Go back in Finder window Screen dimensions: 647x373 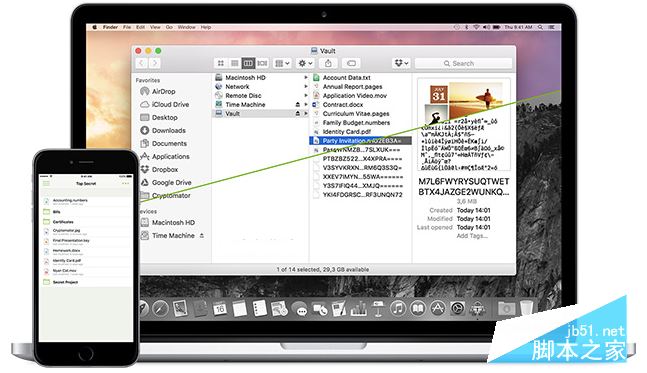coord(142,63)
